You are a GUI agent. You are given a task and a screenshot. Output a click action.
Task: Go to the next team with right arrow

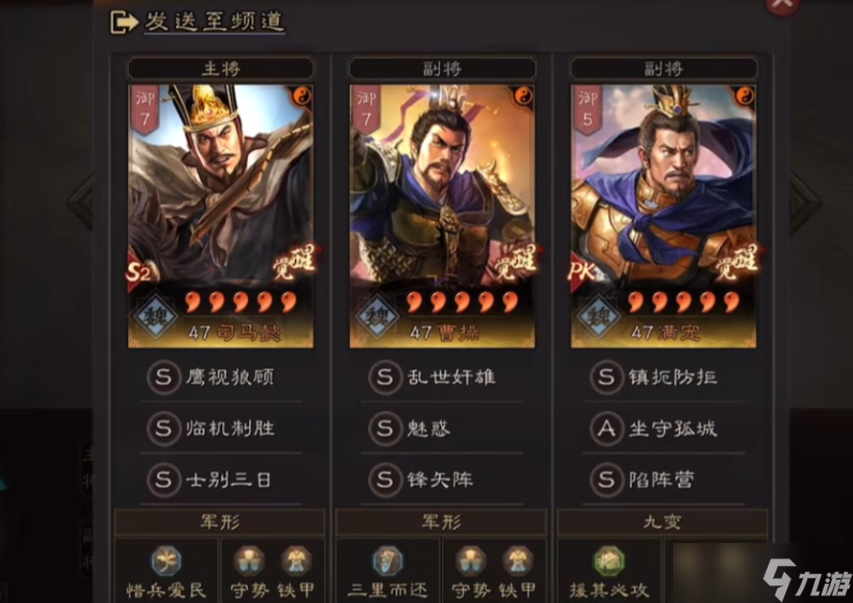tap(806, 201)
